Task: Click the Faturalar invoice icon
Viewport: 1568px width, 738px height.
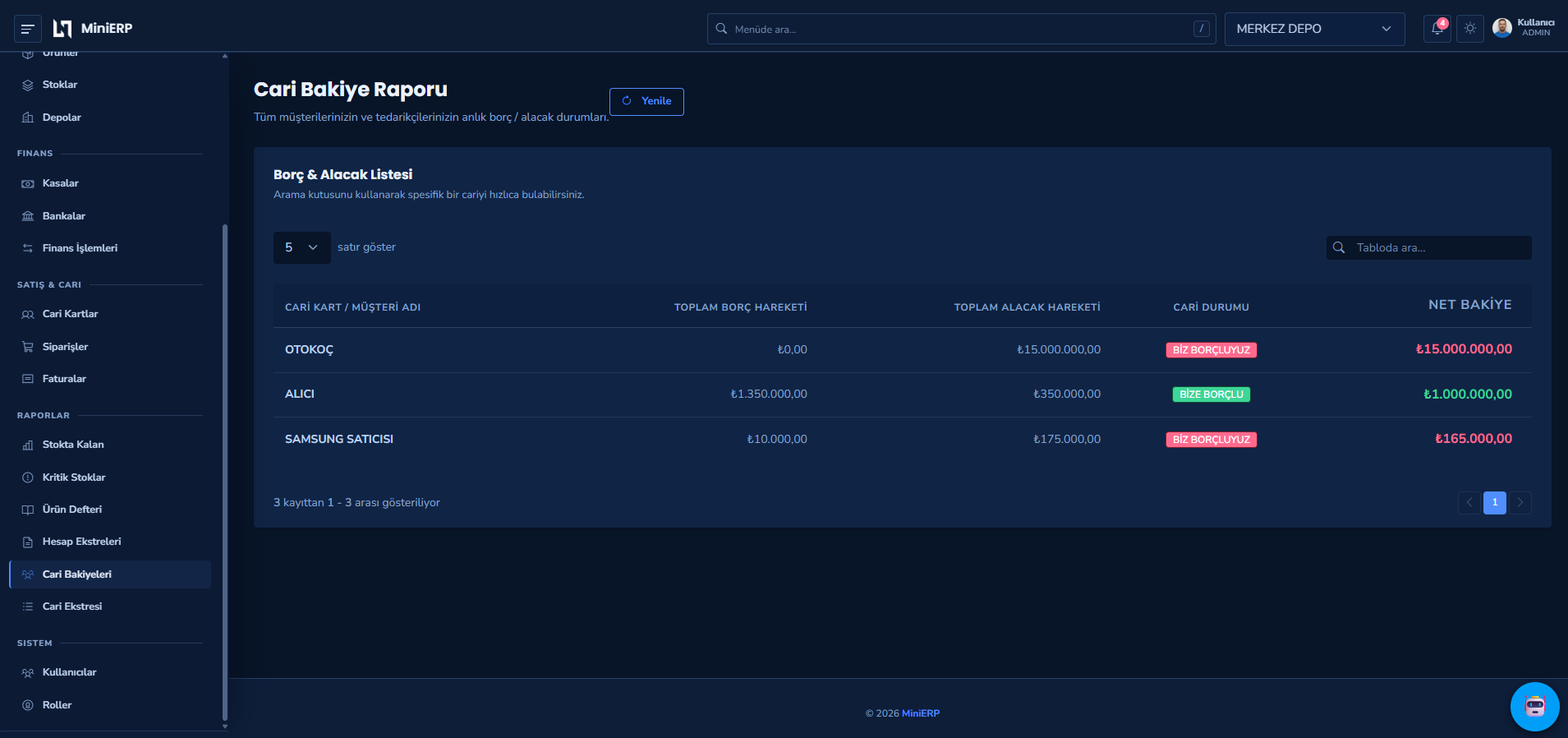Action: pyautogui.click(x=28, y=379)
